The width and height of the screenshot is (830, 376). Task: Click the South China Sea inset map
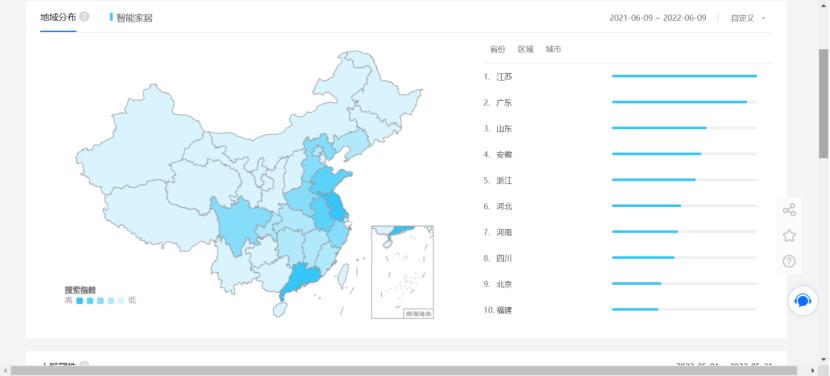tap(402, 272)
